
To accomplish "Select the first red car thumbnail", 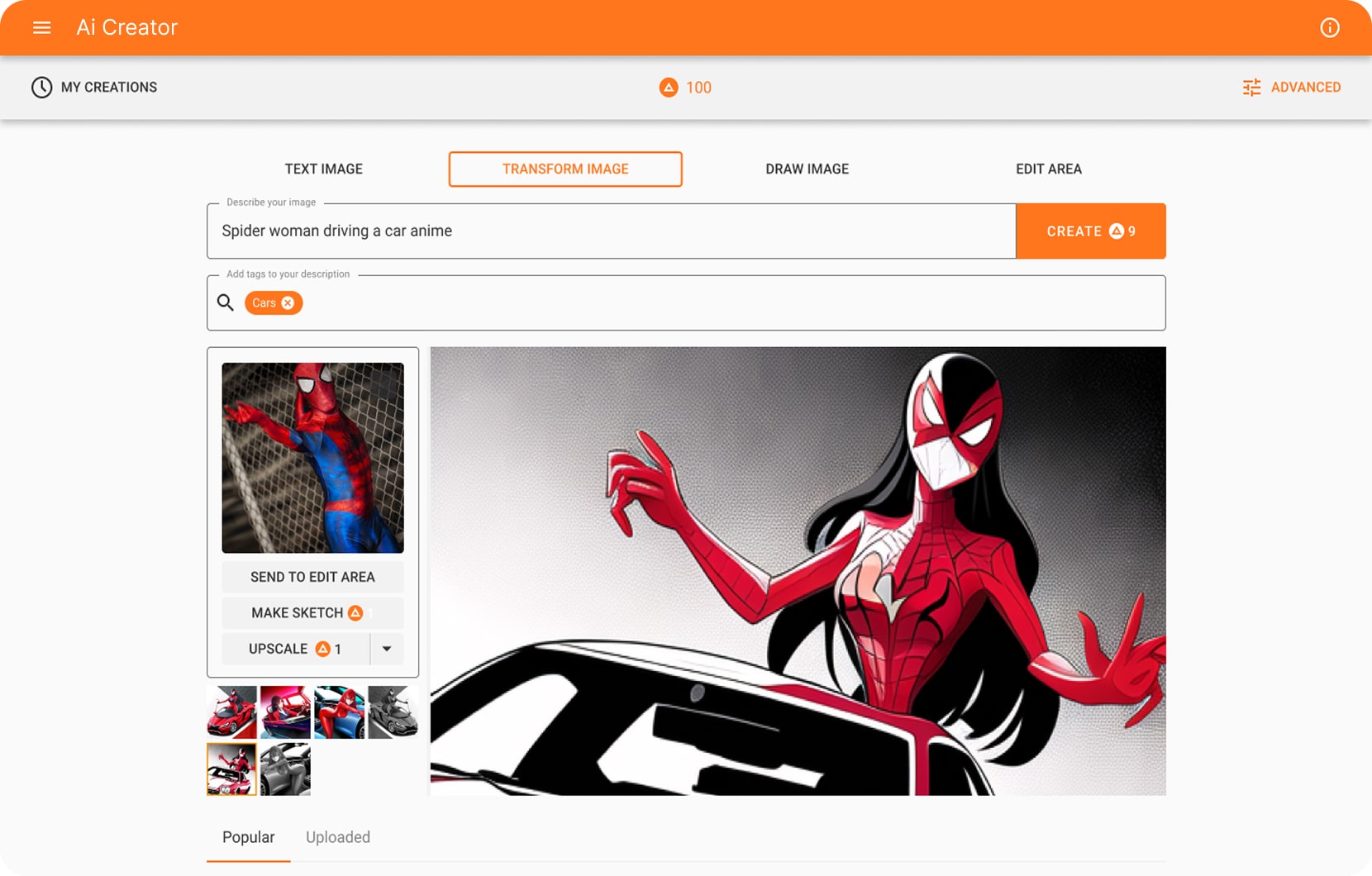I will click(231, 712).
